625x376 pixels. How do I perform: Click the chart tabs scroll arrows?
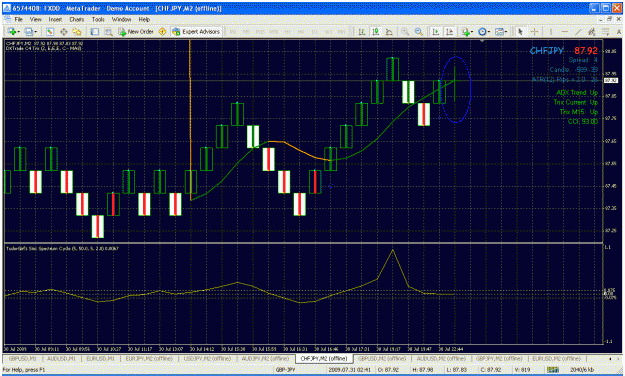[x=614, y=359]
